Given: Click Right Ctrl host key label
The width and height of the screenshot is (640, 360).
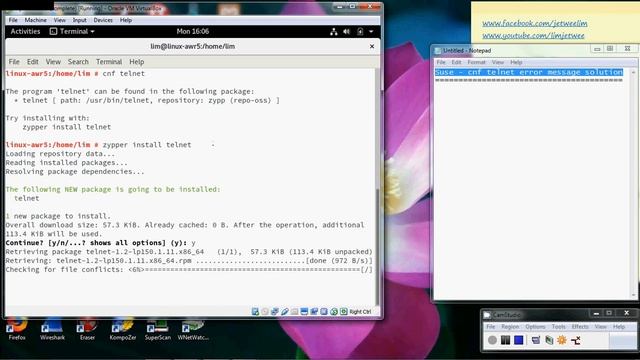Looking at the screenshot, I should pyautogui.click(x=360, y=312).
